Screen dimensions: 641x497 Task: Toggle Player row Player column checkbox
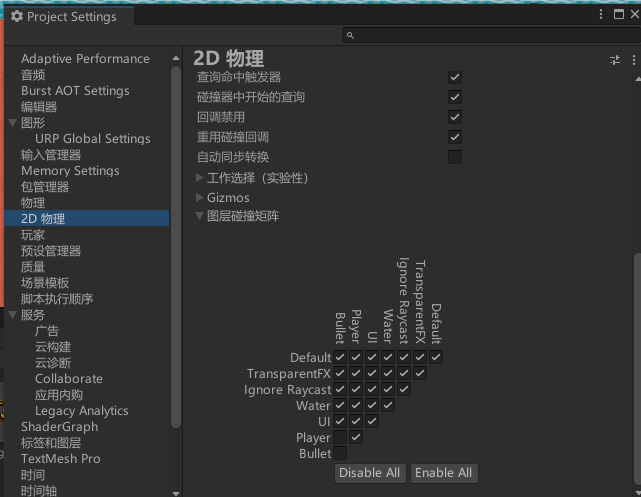[356, 437]
